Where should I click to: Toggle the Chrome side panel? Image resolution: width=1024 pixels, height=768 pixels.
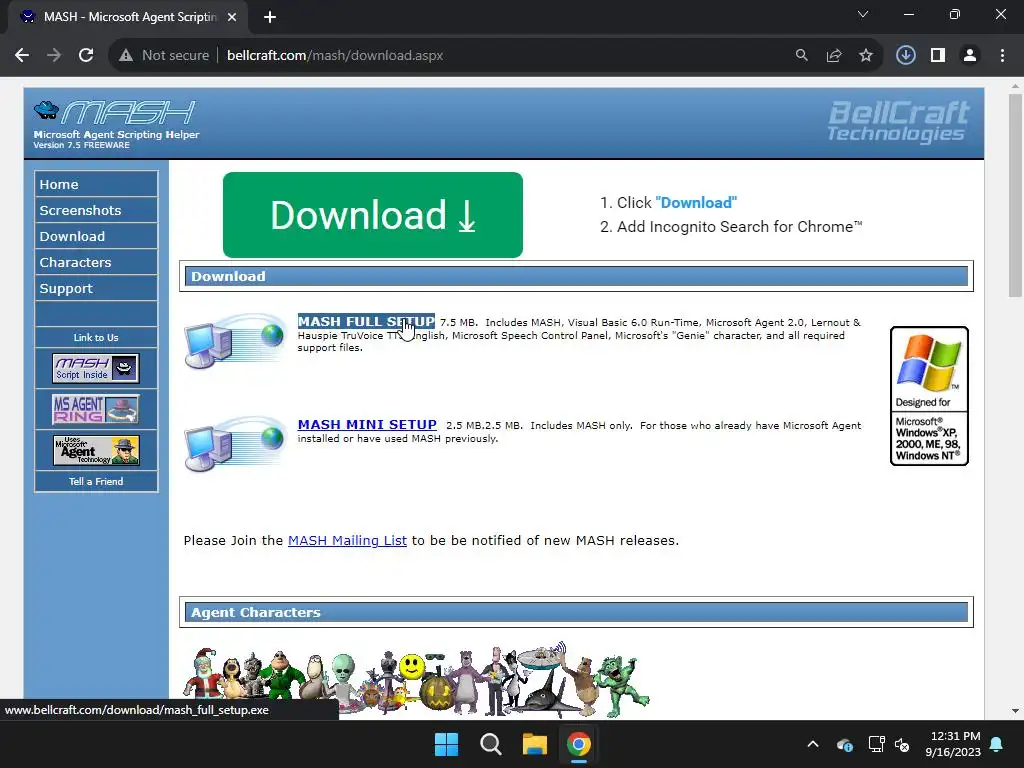coord(938,56)
